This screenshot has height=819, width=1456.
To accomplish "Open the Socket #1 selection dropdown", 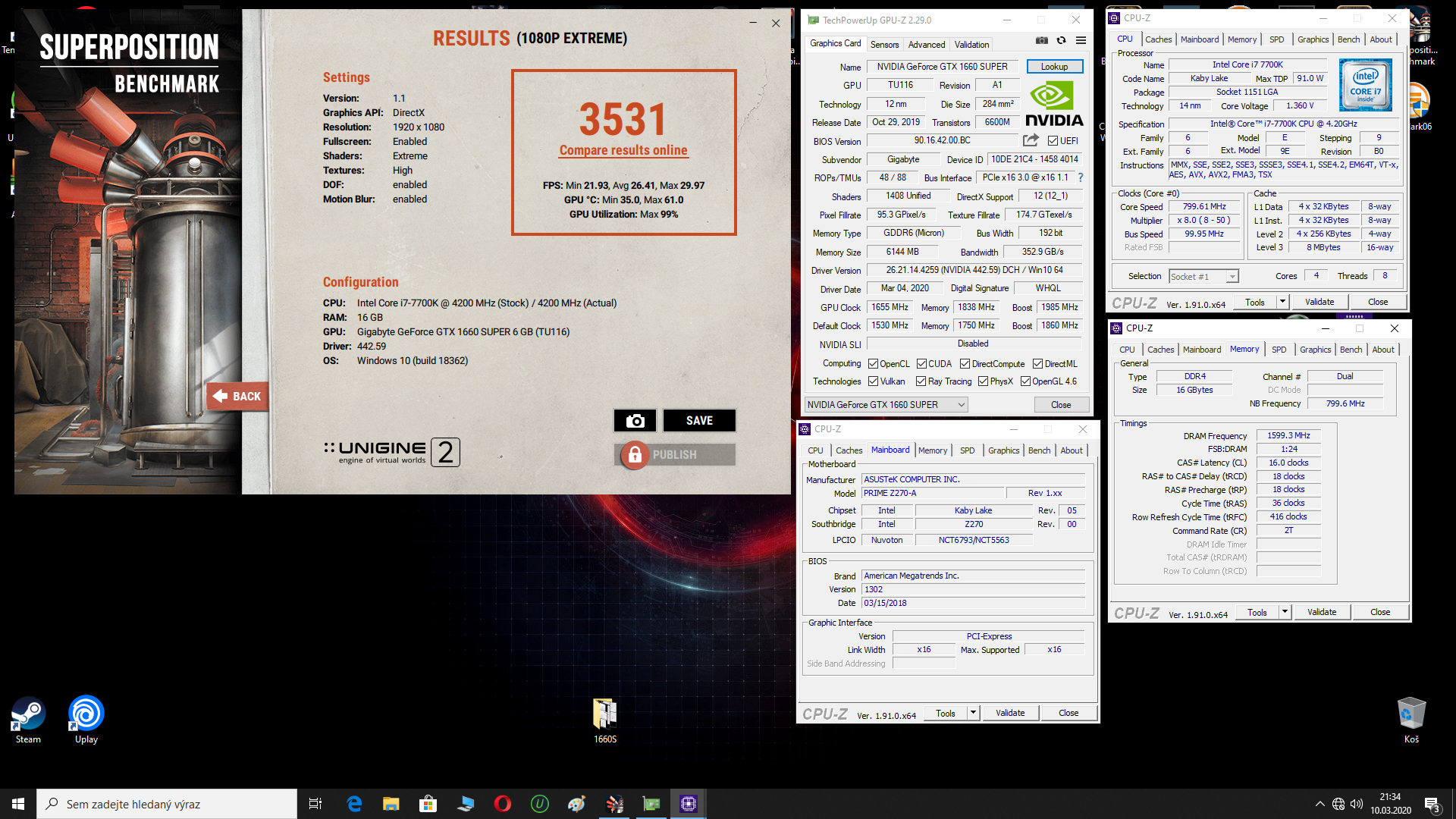I will coord(1203,277).
